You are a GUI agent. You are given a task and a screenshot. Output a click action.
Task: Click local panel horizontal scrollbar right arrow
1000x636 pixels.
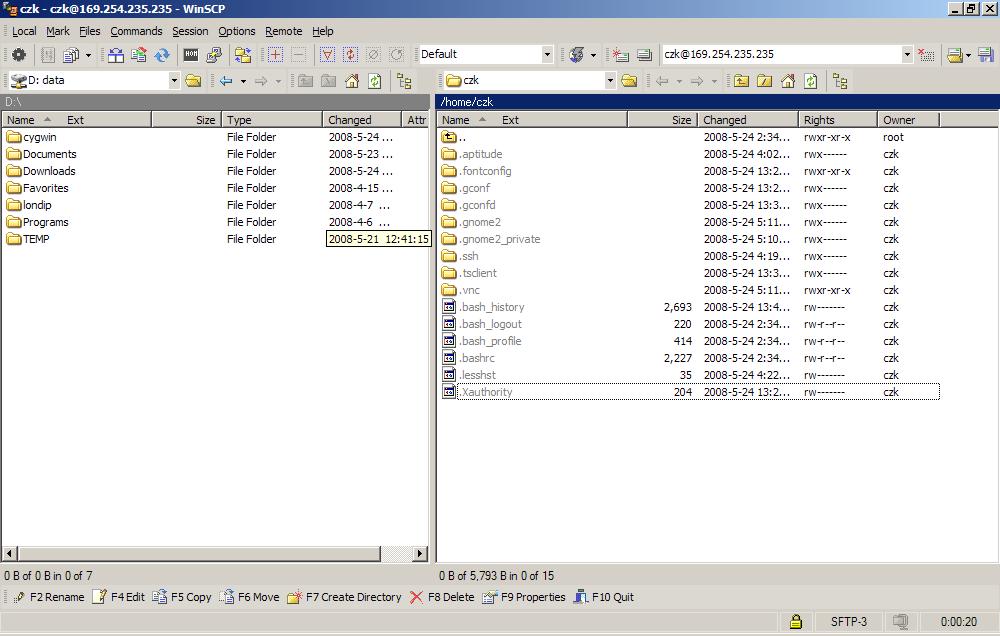420,553
